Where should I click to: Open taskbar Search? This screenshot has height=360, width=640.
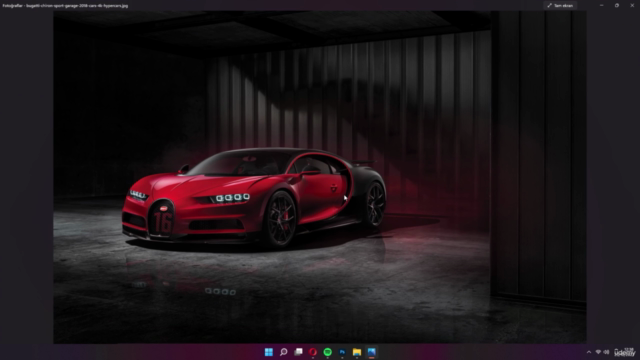pos(284,352)
